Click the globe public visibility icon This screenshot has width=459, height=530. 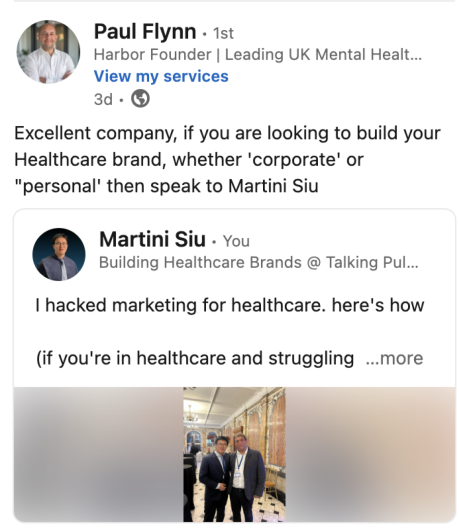pos(140,99)
